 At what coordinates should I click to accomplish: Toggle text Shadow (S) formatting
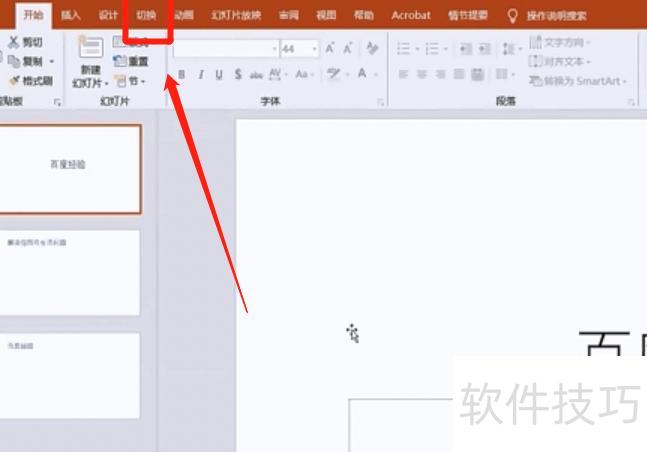click(238, 74)
